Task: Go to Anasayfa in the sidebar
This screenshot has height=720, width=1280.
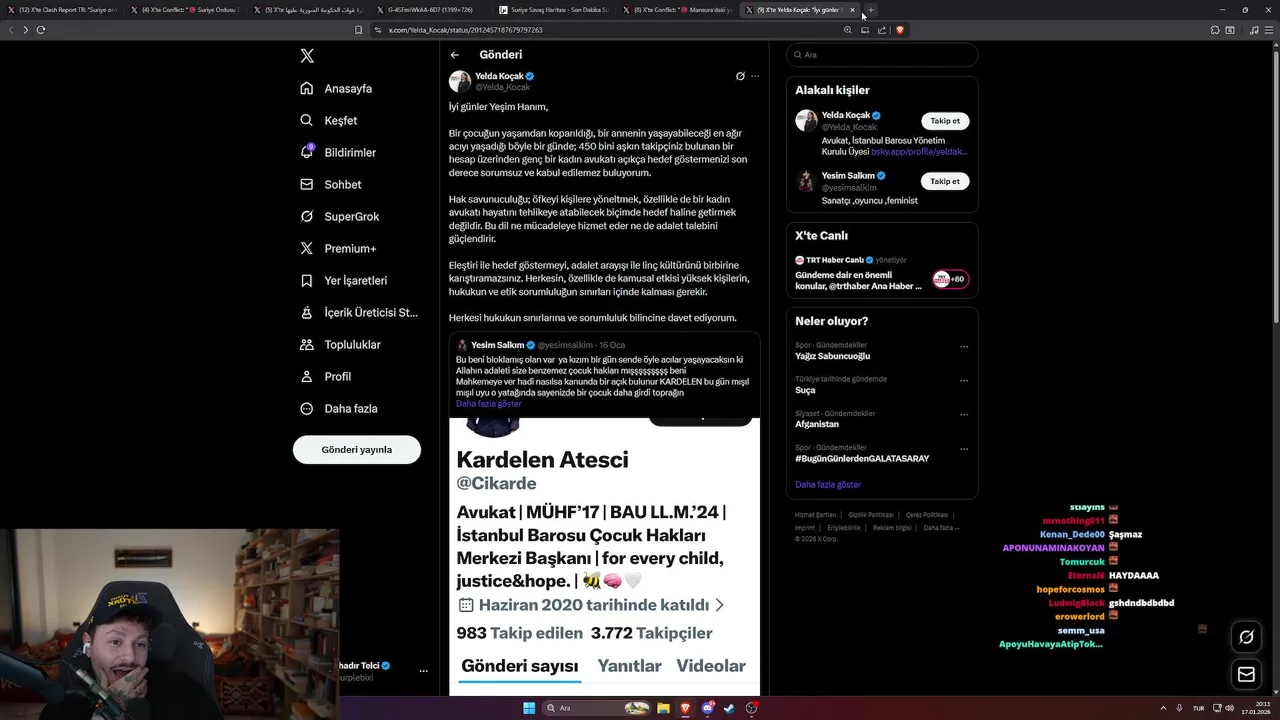Action: [336, 88]
